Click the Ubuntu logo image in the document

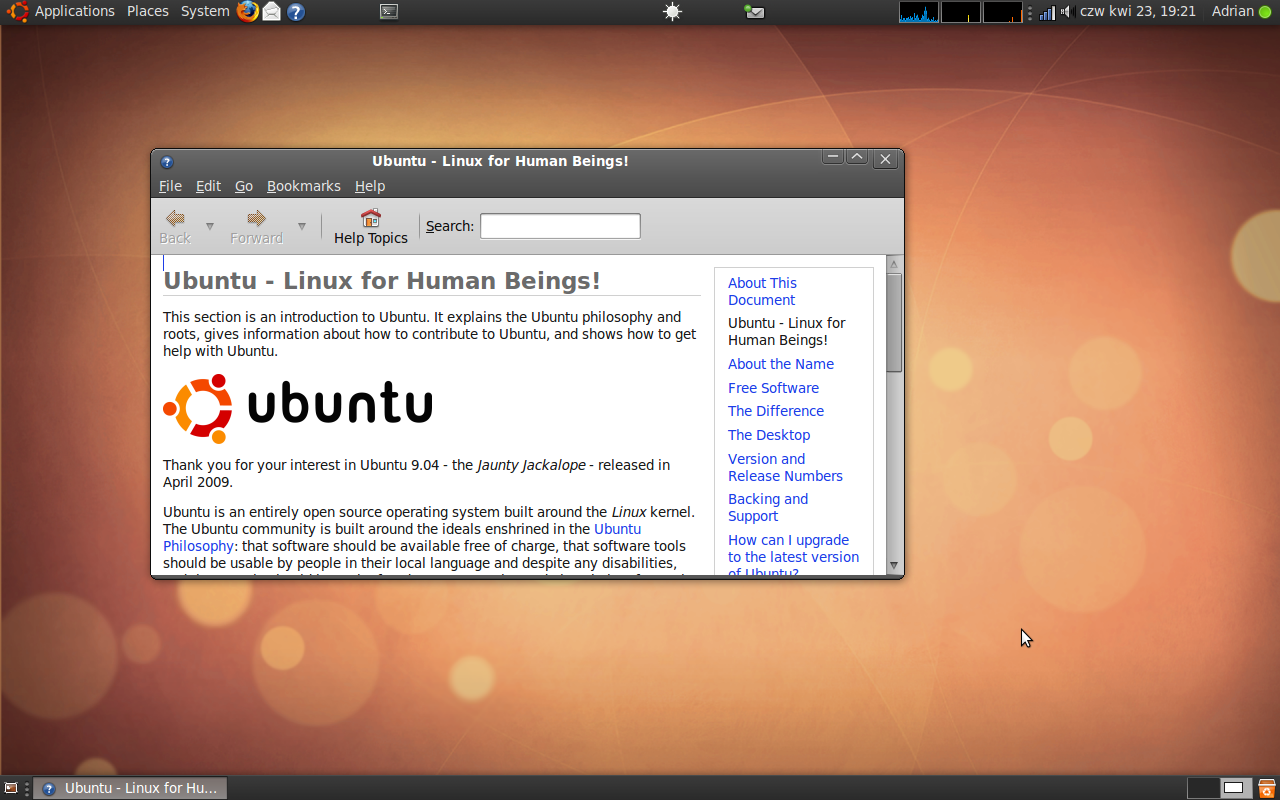click(298, 408)
